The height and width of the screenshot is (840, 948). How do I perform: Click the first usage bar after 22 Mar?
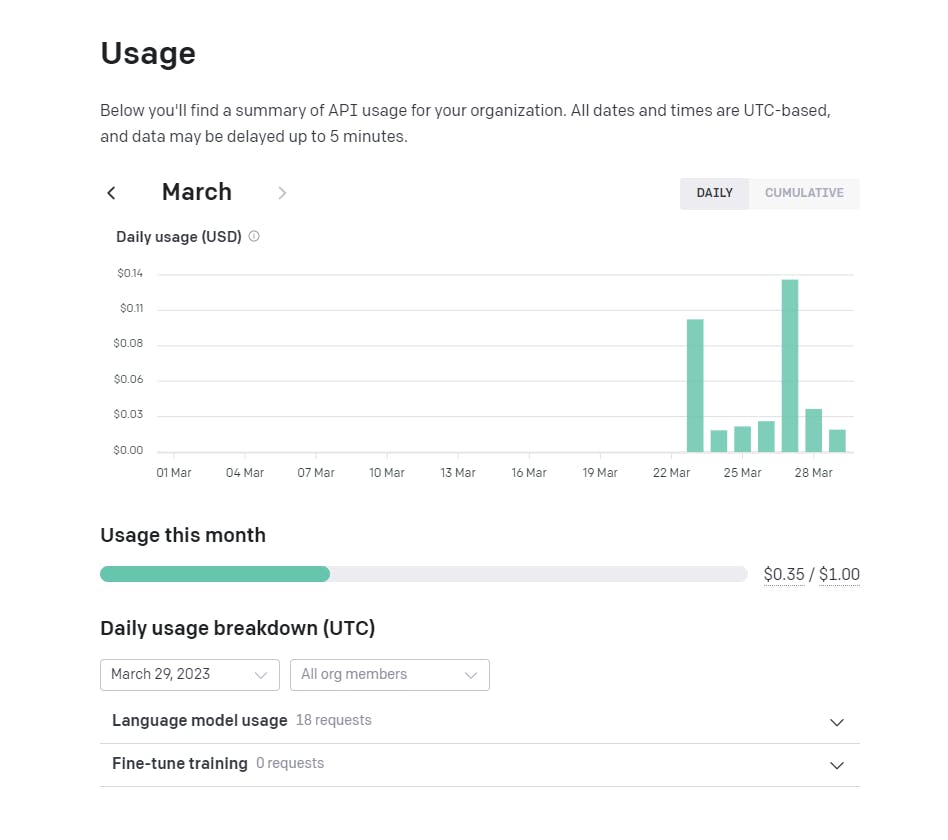[x=695, y=385]
